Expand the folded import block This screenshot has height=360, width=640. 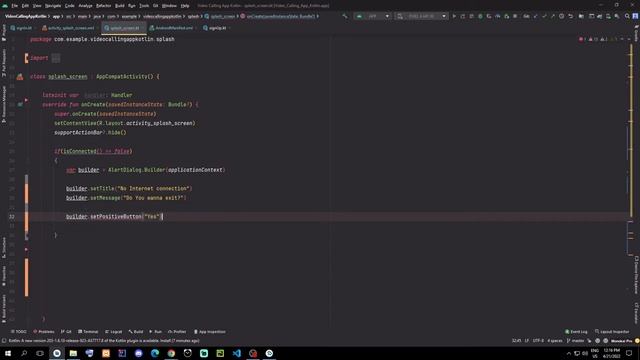pos(56,58)
